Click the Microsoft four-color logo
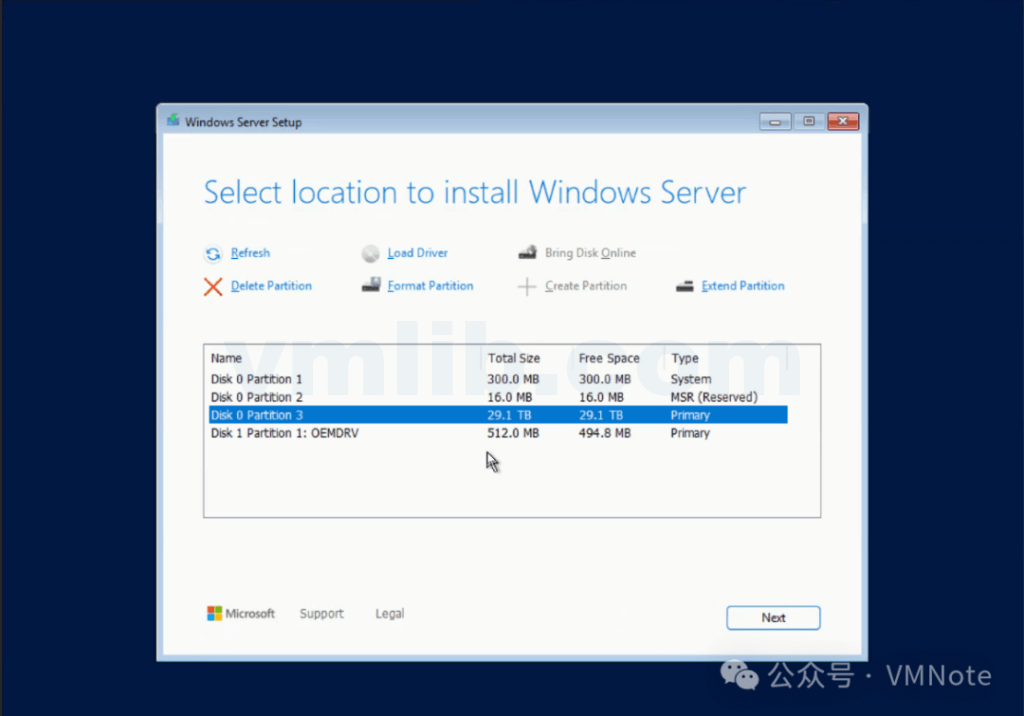Screen dimensions: 1024x716 point(214,614)
